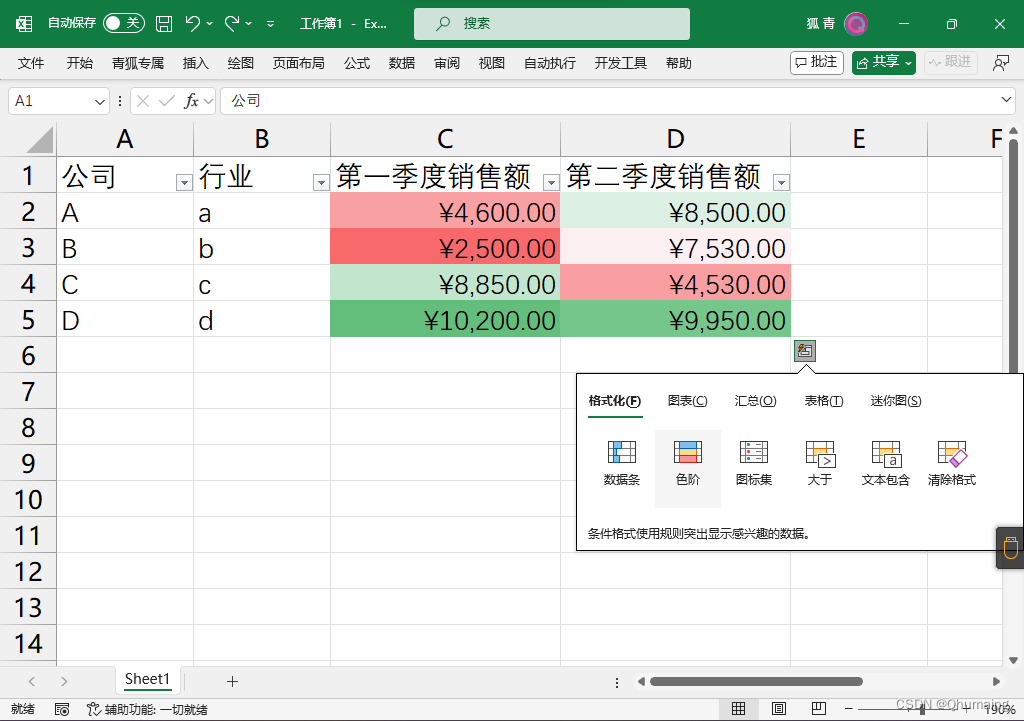
Task: Choose the 文本包含 (Text Contains) rule icon
Action: pos(885,462)
